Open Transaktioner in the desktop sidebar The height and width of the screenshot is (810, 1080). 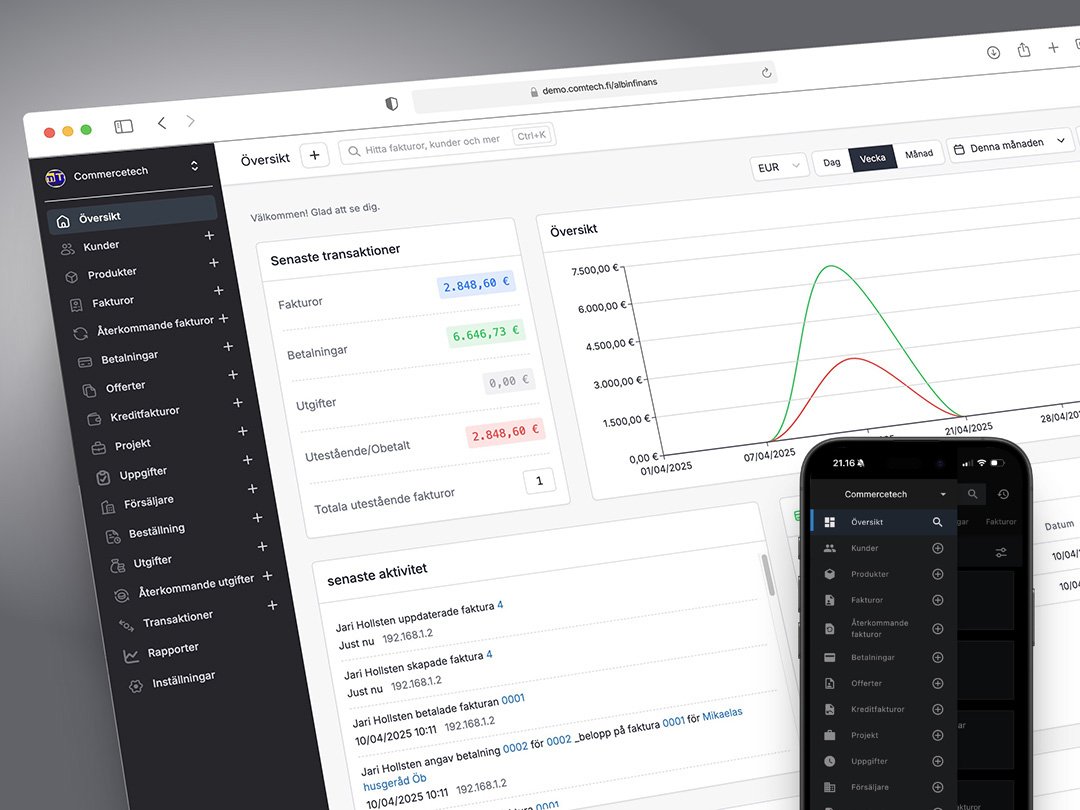(x=178, y=619)
